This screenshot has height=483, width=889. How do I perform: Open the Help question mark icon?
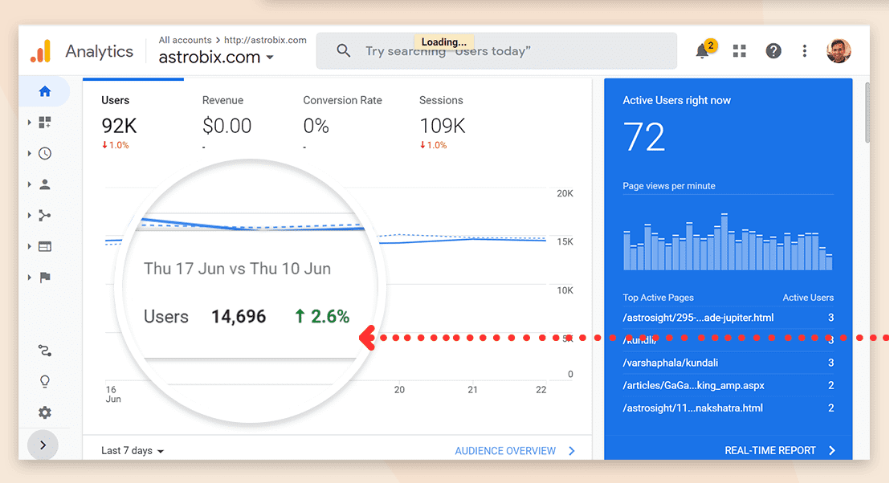coord(773,51)
